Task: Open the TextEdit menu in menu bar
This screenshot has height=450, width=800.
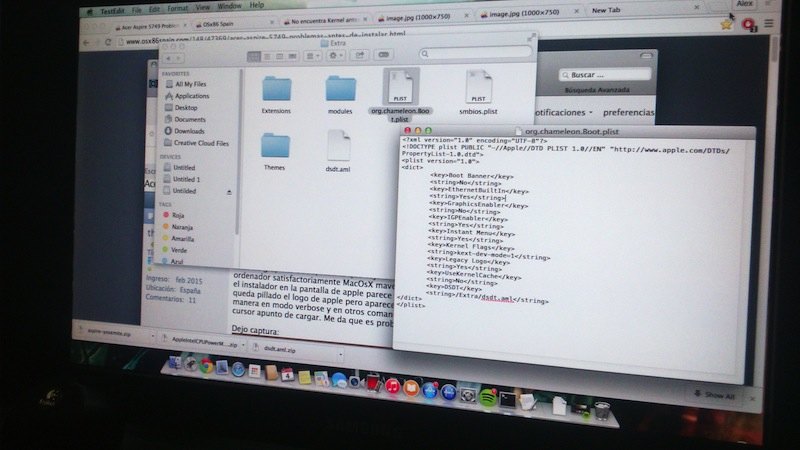Action: coord(112,11)
